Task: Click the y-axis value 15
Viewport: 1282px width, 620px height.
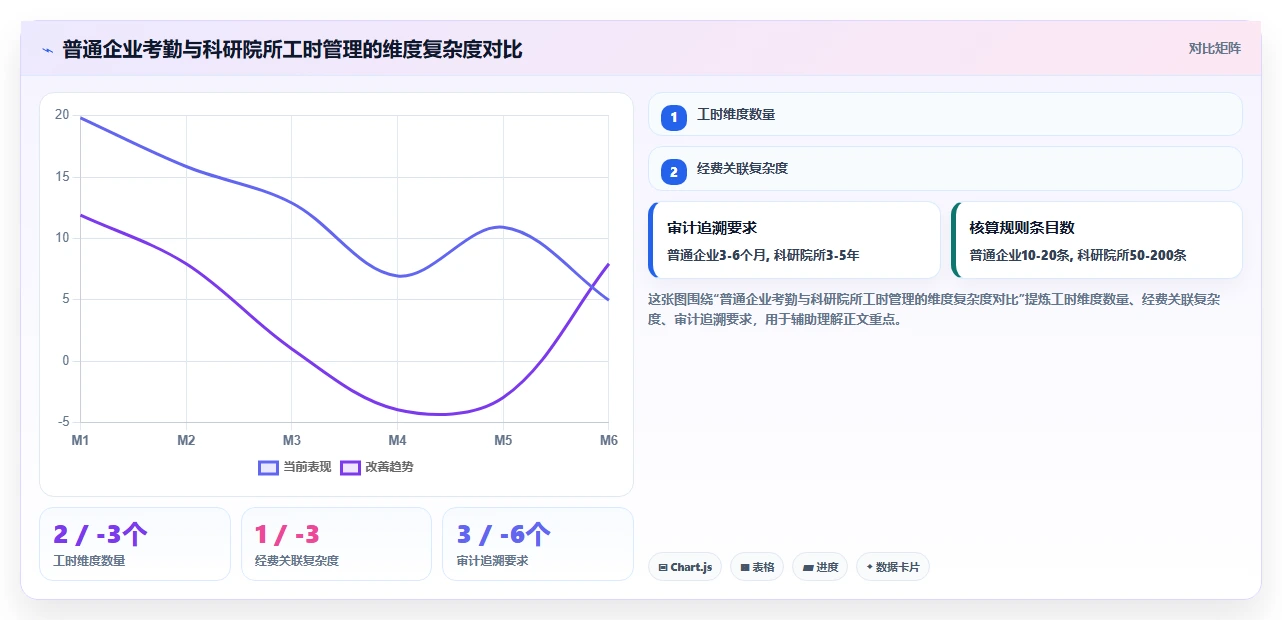Action: 62,177
